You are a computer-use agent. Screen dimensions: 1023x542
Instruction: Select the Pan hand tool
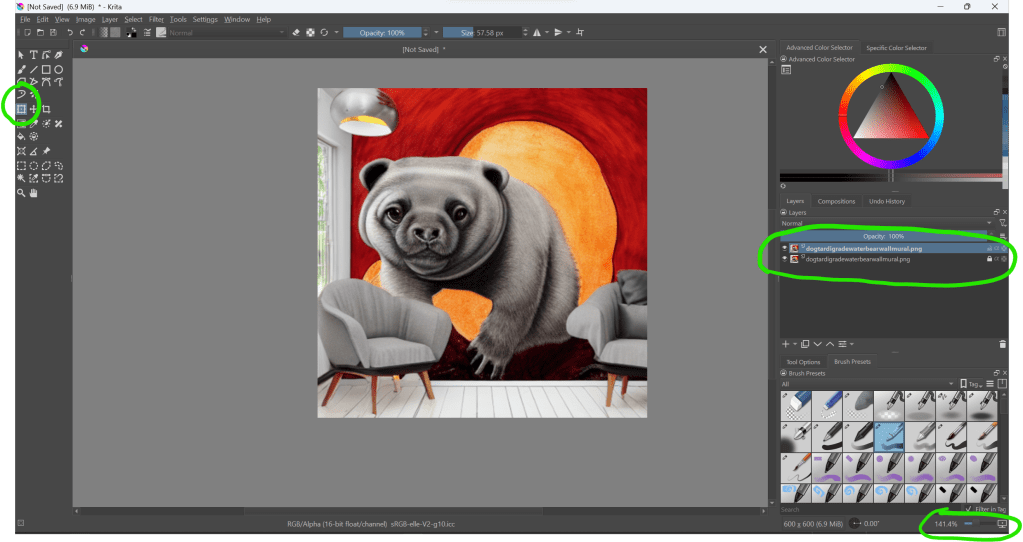pyautogui.click(x=33, y=192)
